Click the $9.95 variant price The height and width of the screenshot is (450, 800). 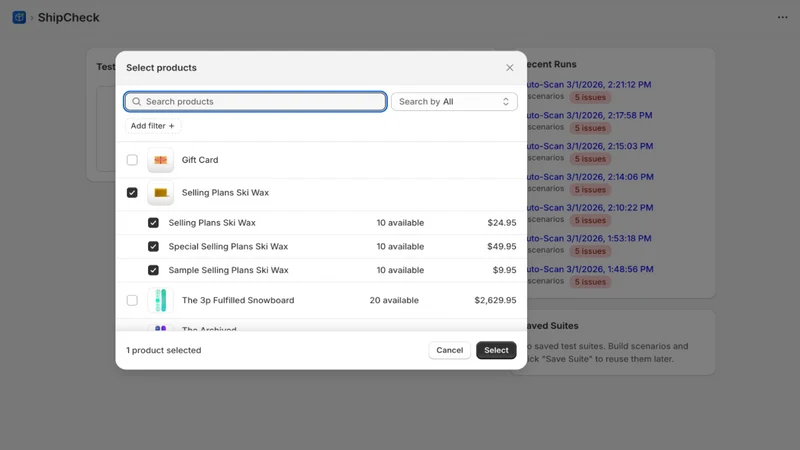[504, 270]
